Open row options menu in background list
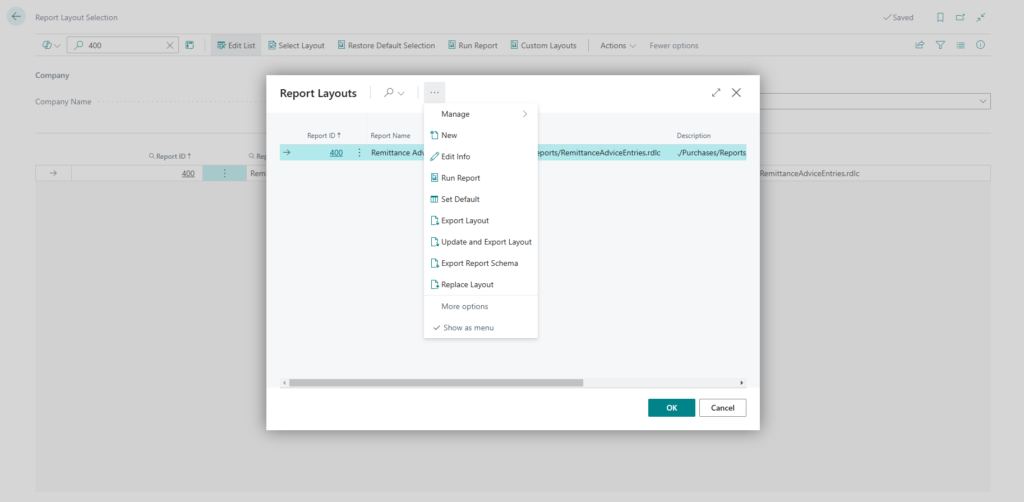 click(x=225, y=173)
